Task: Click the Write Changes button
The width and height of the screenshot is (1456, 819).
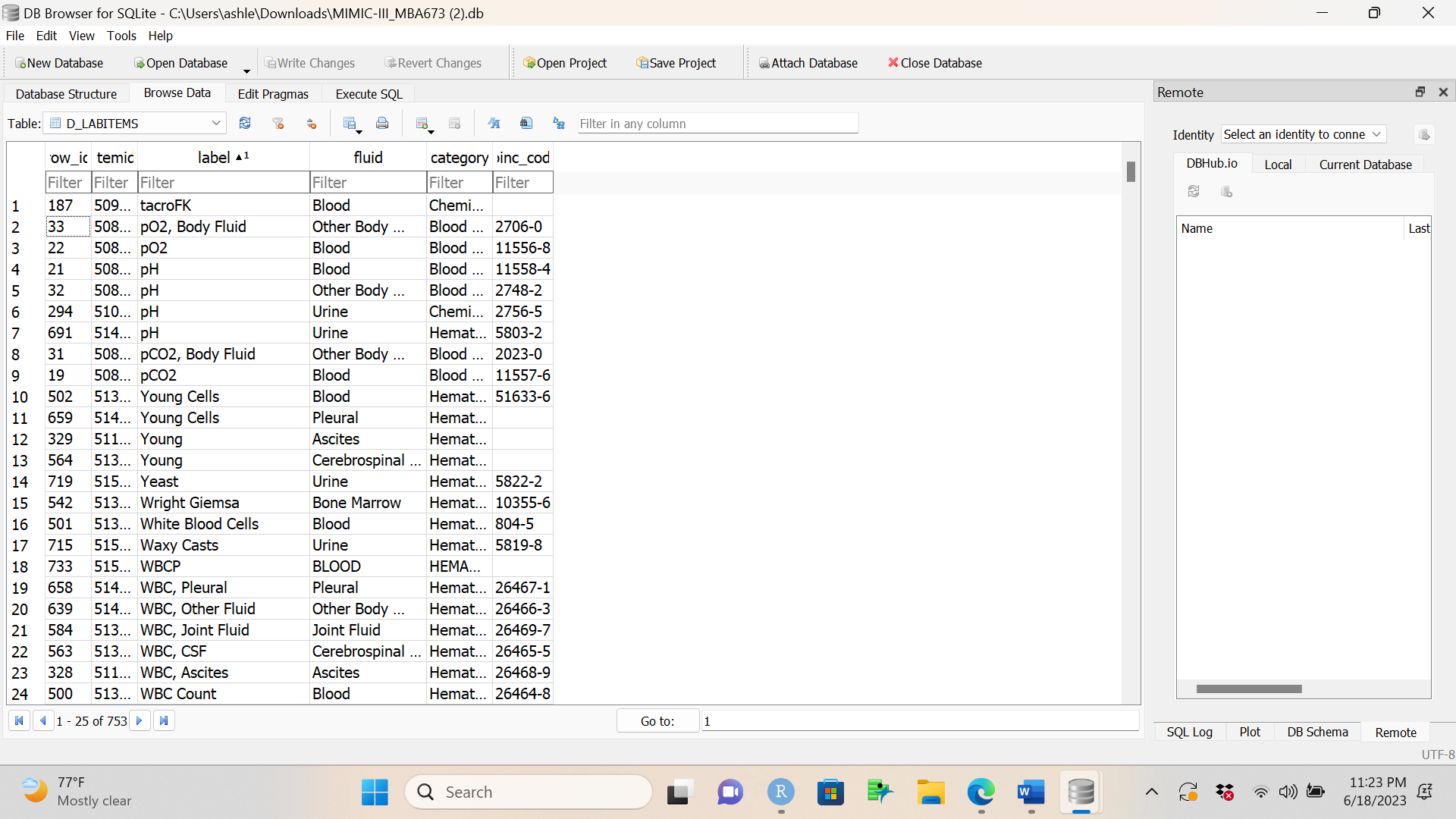Action: coord(310,63)
